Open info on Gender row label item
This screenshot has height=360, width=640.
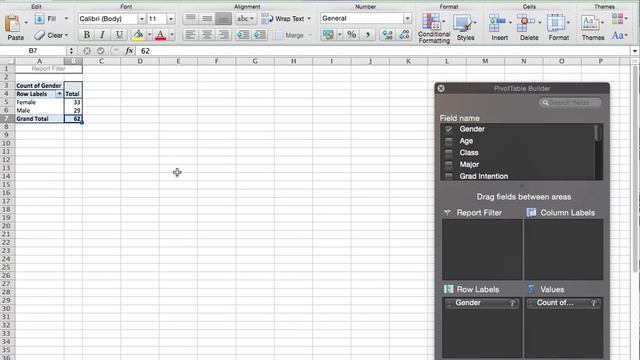(x=512, y=303)
